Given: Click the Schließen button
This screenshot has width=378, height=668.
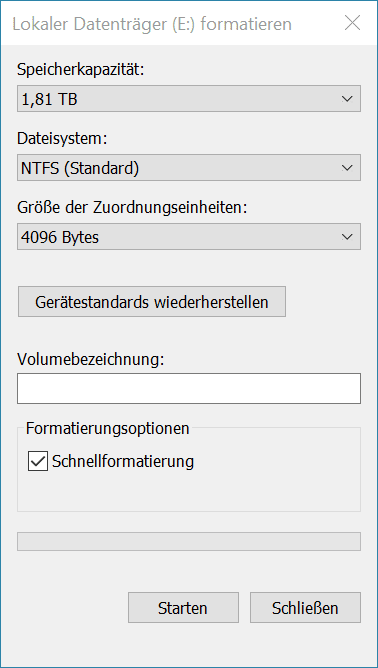Looking at the screenshot, I should pyautogui.click(x=305, y=608).
